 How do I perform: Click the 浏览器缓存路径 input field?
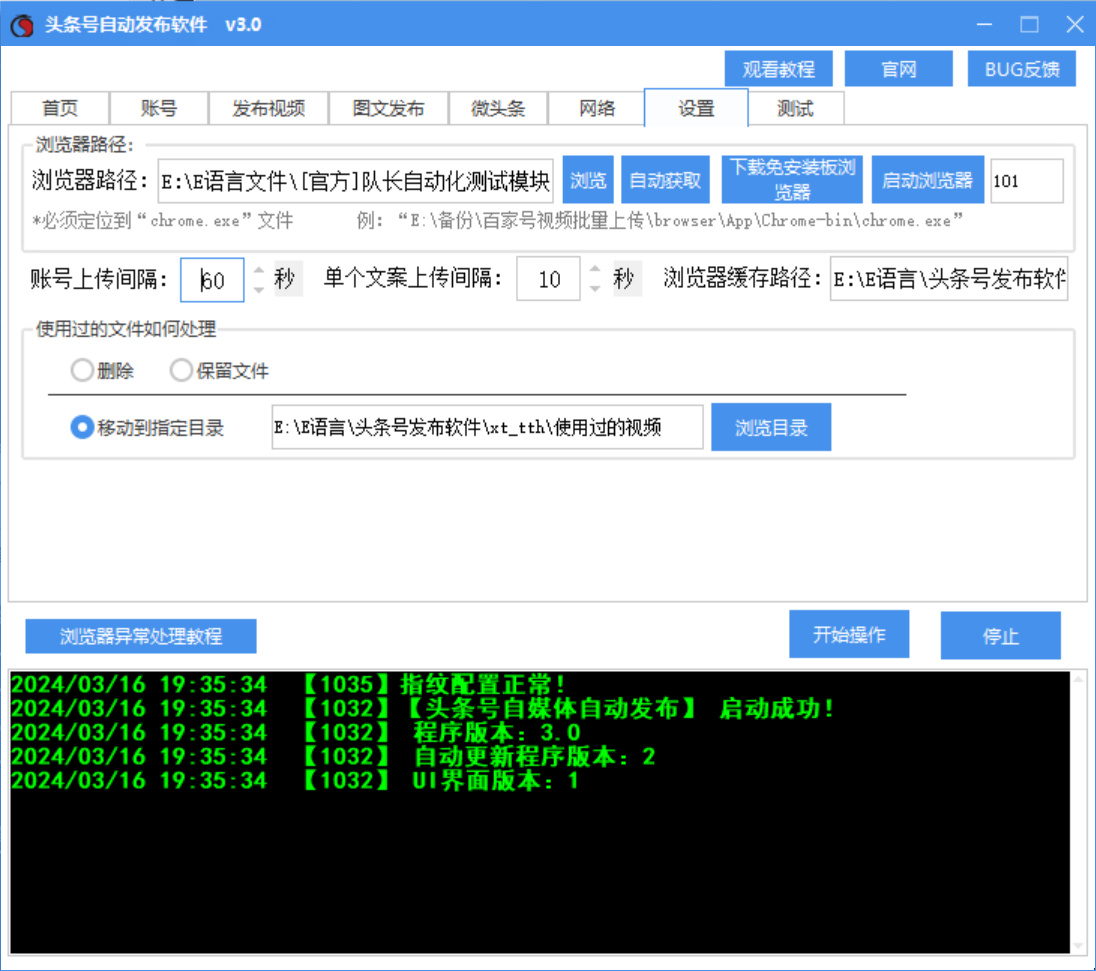(x=949, y=279)
